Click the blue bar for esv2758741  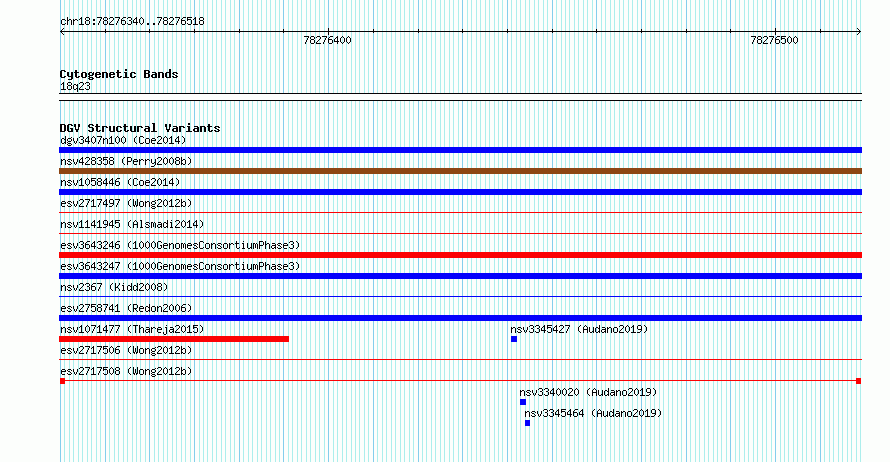(x=460, y=318)
